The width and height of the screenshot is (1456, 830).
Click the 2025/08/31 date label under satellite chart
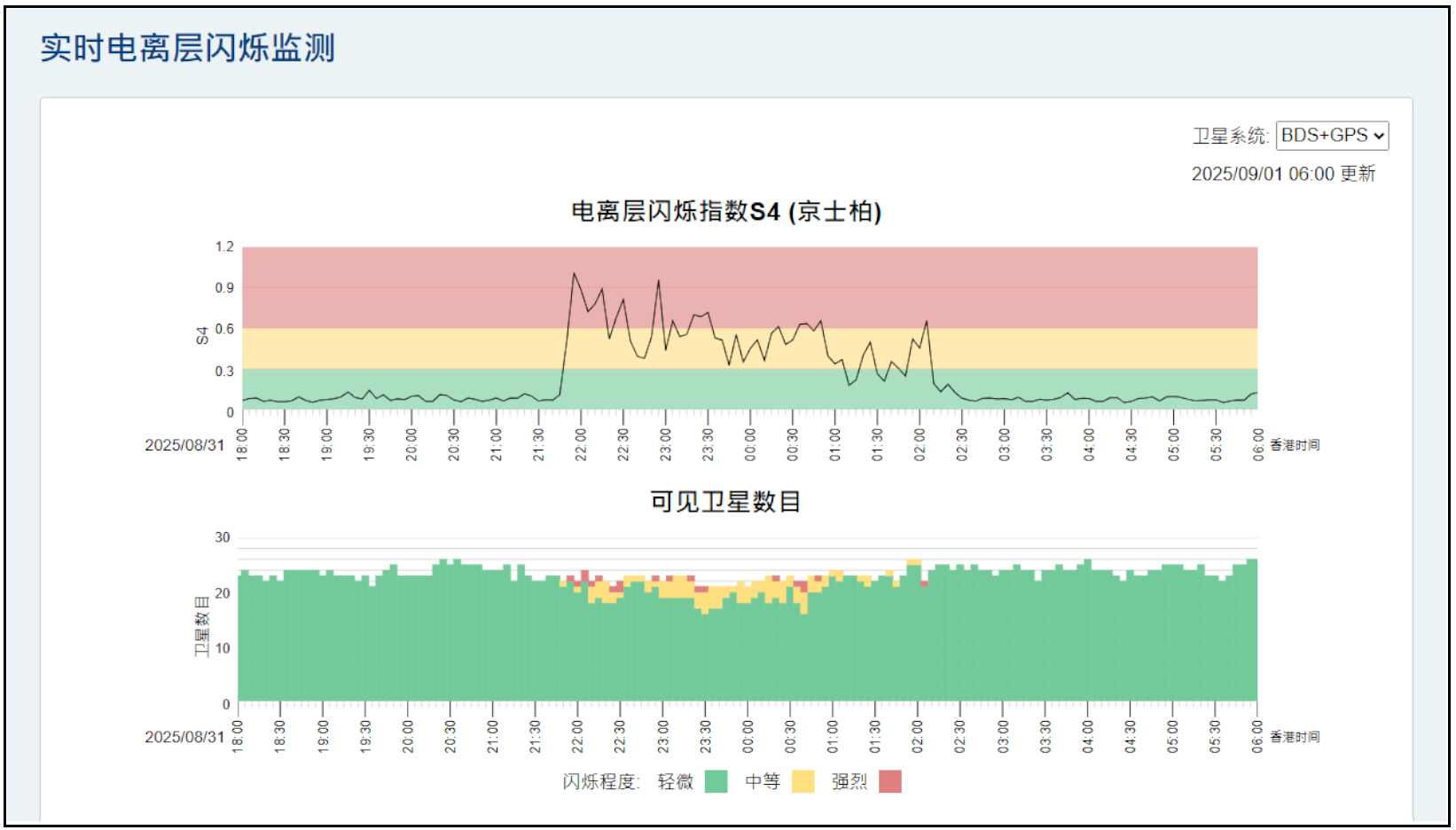point(184,737)
